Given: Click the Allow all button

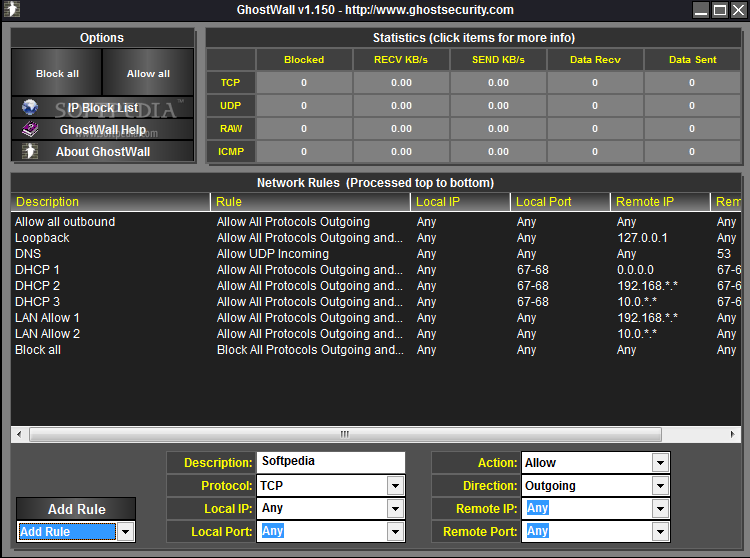Looking at the screenshot, I should 148,73.
